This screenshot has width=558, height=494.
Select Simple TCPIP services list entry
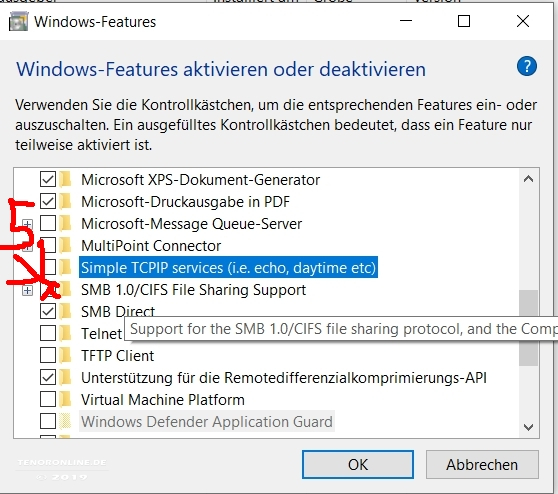pyautogui.click(x=228, y=268)
